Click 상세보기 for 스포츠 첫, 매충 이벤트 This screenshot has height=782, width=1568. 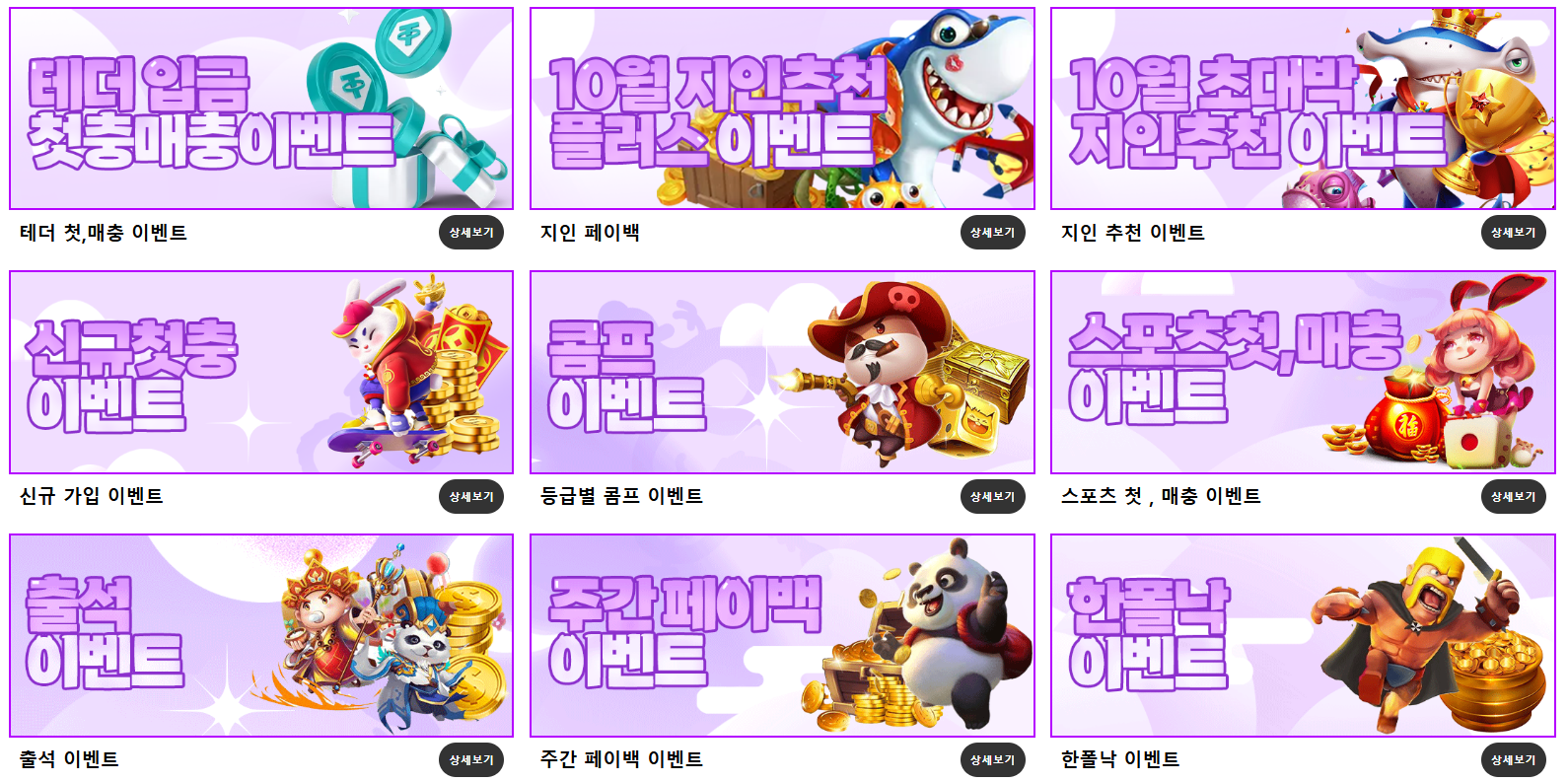pos(1513,496)
